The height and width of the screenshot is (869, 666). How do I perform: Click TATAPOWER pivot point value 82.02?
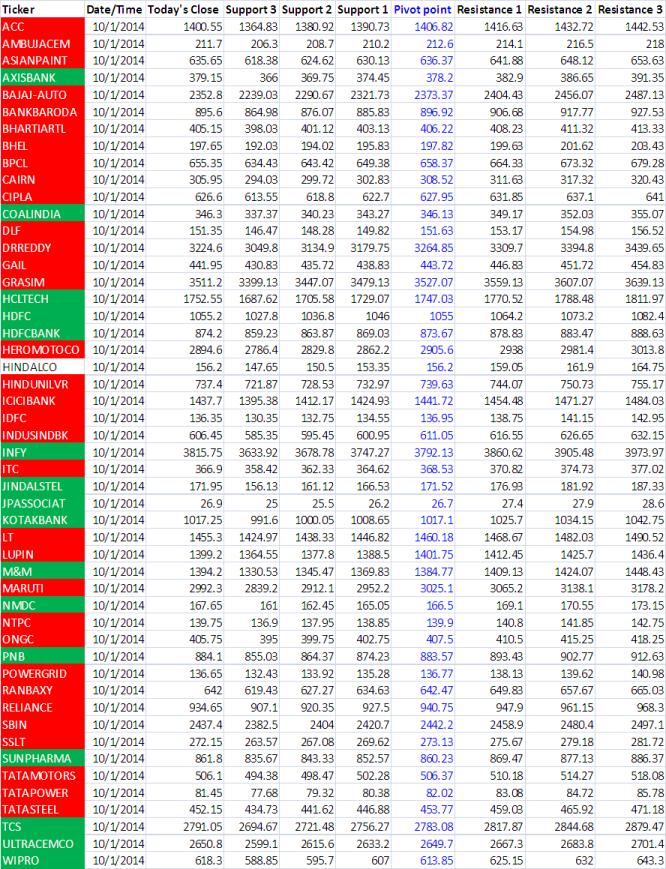[x=439, y=793]
